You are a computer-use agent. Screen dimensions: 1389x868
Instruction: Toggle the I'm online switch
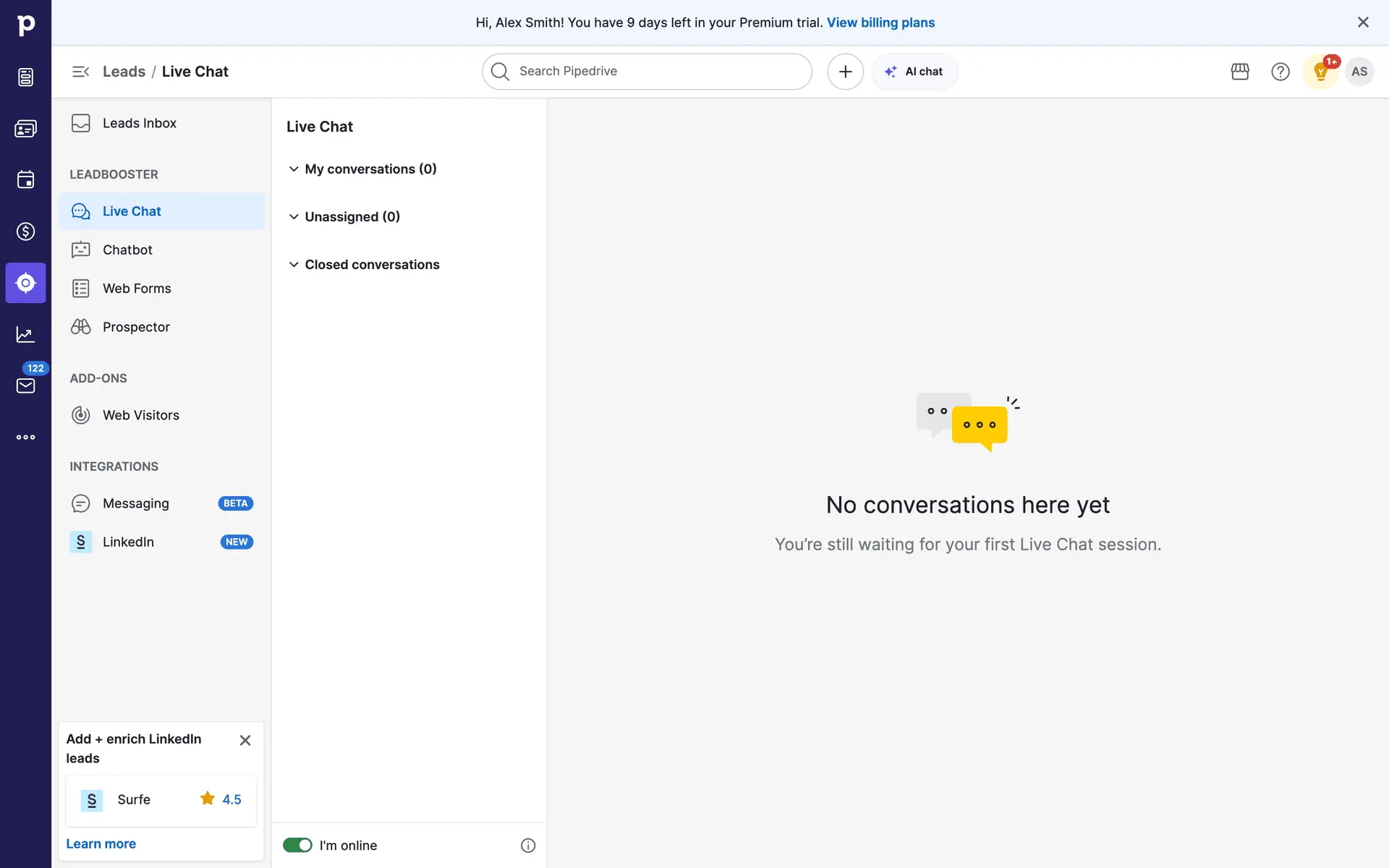point(297,846)
